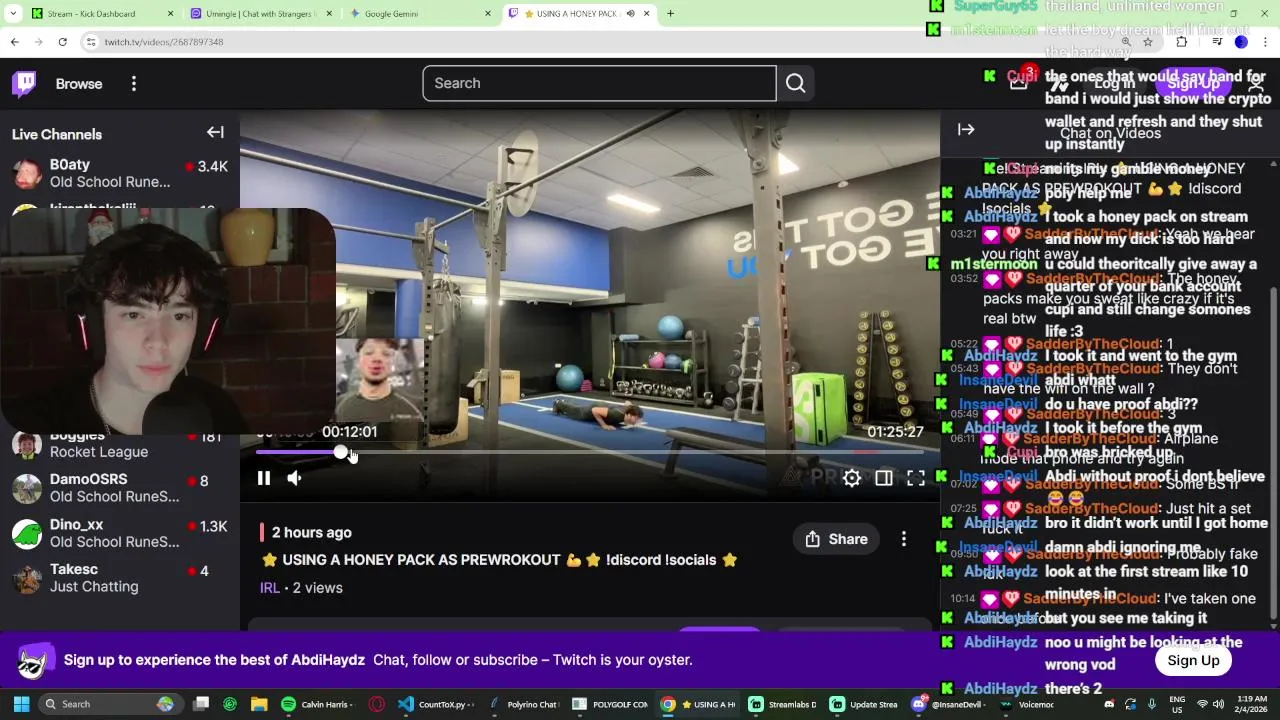Image resolution: width=1280 pixels, height=720 pixels.
Task: Open the Takesc Just Chatting channel
Action: coord(120,578)
